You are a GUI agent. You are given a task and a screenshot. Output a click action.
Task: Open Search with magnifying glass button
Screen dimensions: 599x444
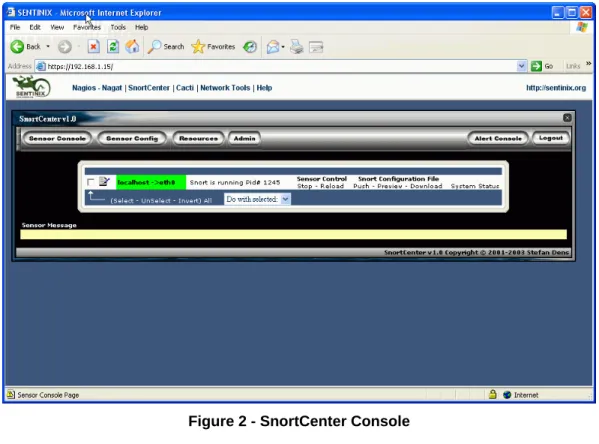[x=166, y=47]
